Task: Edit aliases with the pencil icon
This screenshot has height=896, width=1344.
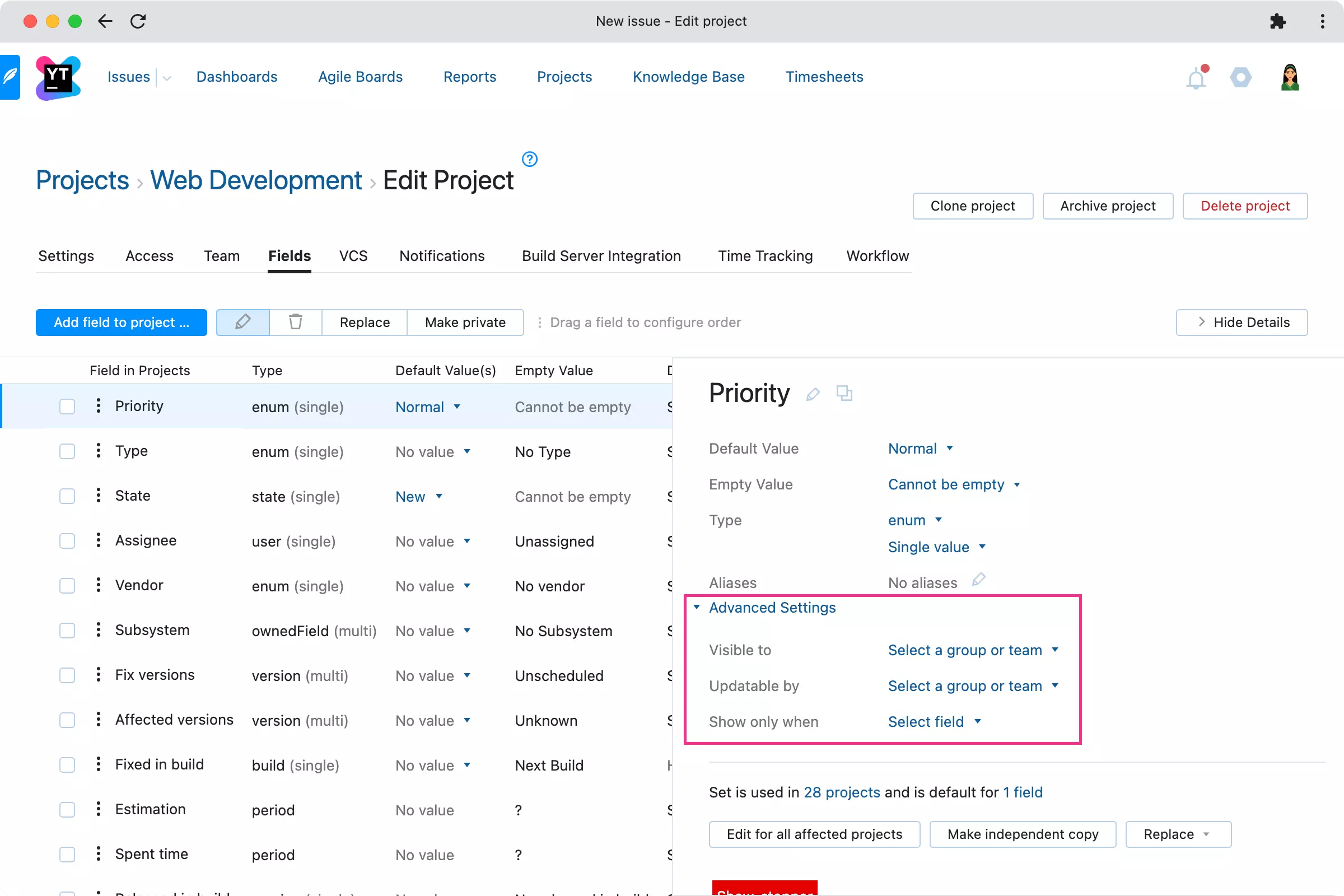Action: [x=978, y=580]
